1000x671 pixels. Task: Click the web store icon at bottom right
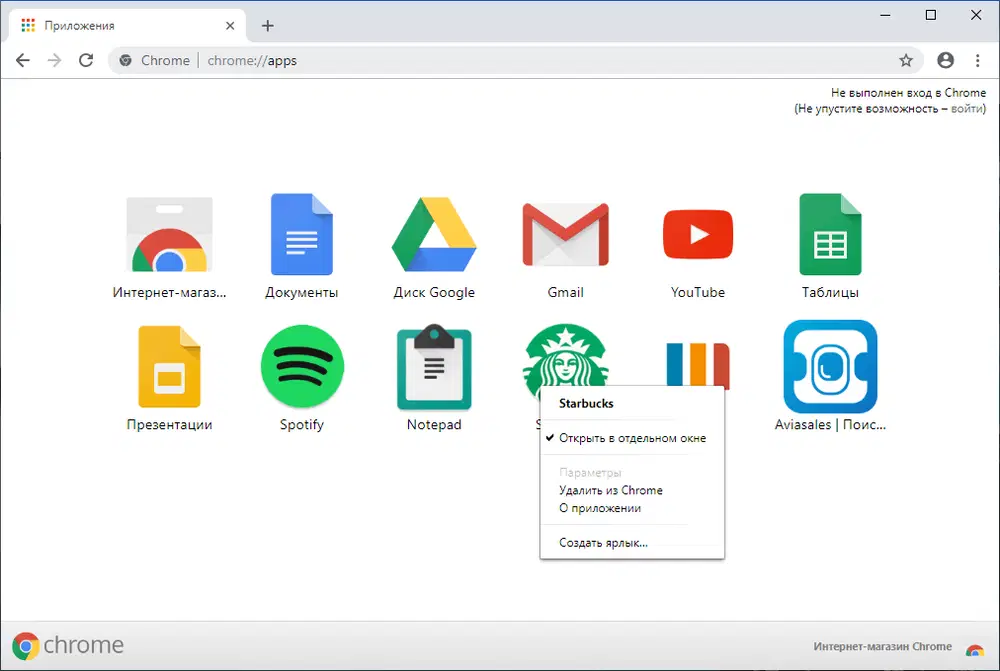pyautogui.click(x=974, y=649)
